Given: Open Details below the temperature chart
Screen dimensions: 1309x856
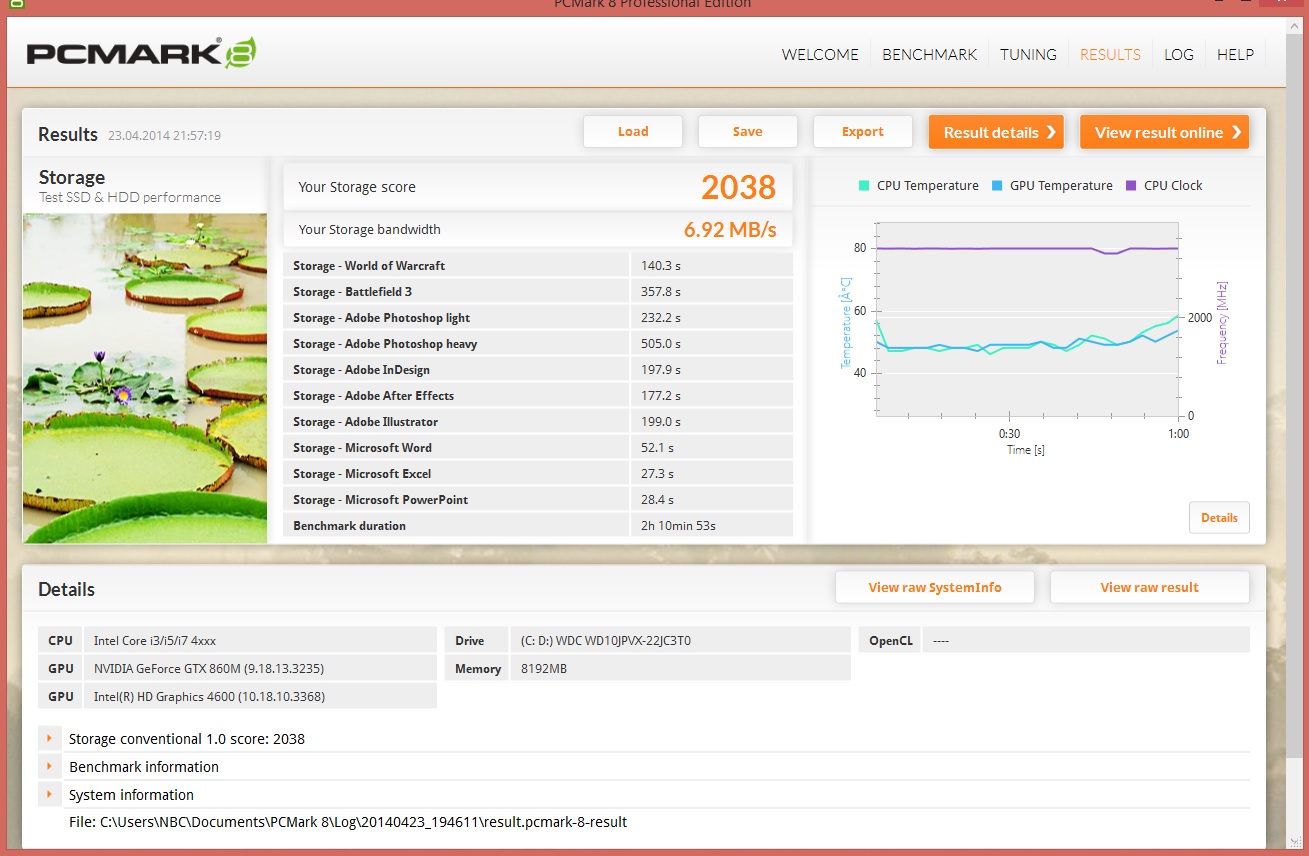Looking at the screenshot, I should (x=1219, y=518).
